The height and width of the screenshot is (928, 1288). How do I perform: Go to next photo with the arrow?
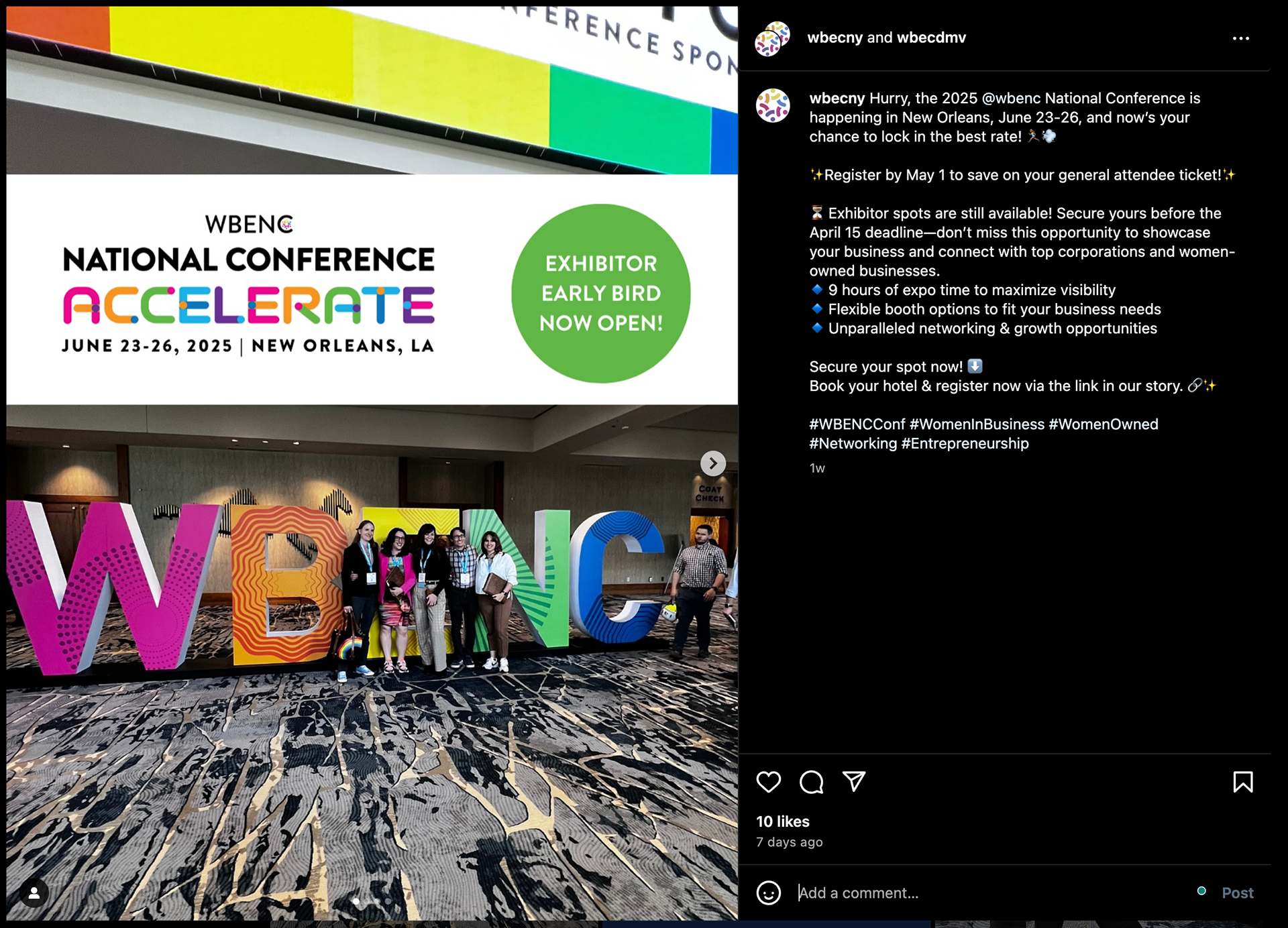pos(713,463)
